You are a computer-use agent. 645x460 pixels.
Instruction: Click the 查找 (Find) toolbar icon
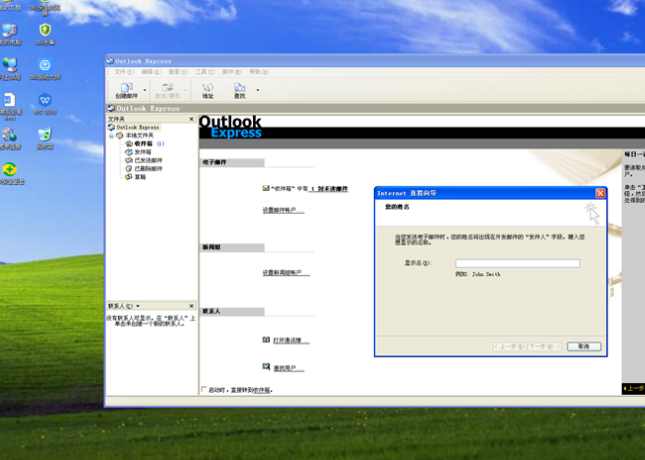(x=239, y=90)
